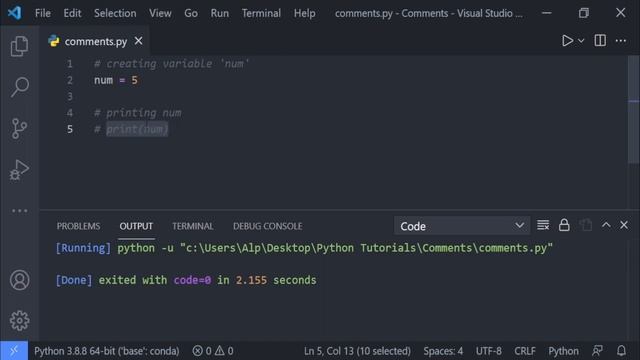The height and width of the screenshot is (360, 640).
Task: Maximize the panel with chevron up
Action: [x=606, y=224]
